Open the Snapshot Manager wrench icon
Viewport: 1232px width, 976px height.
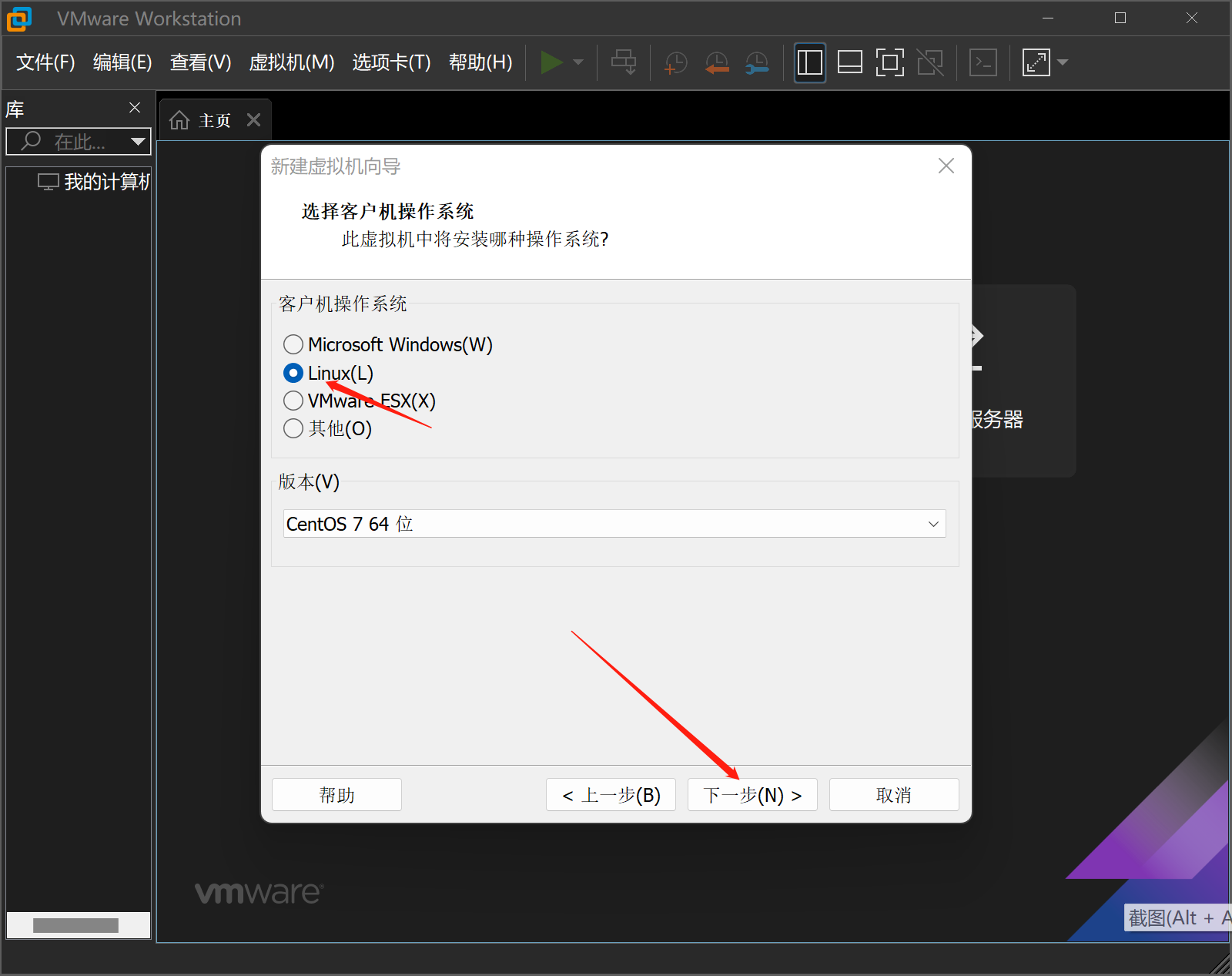757,62
